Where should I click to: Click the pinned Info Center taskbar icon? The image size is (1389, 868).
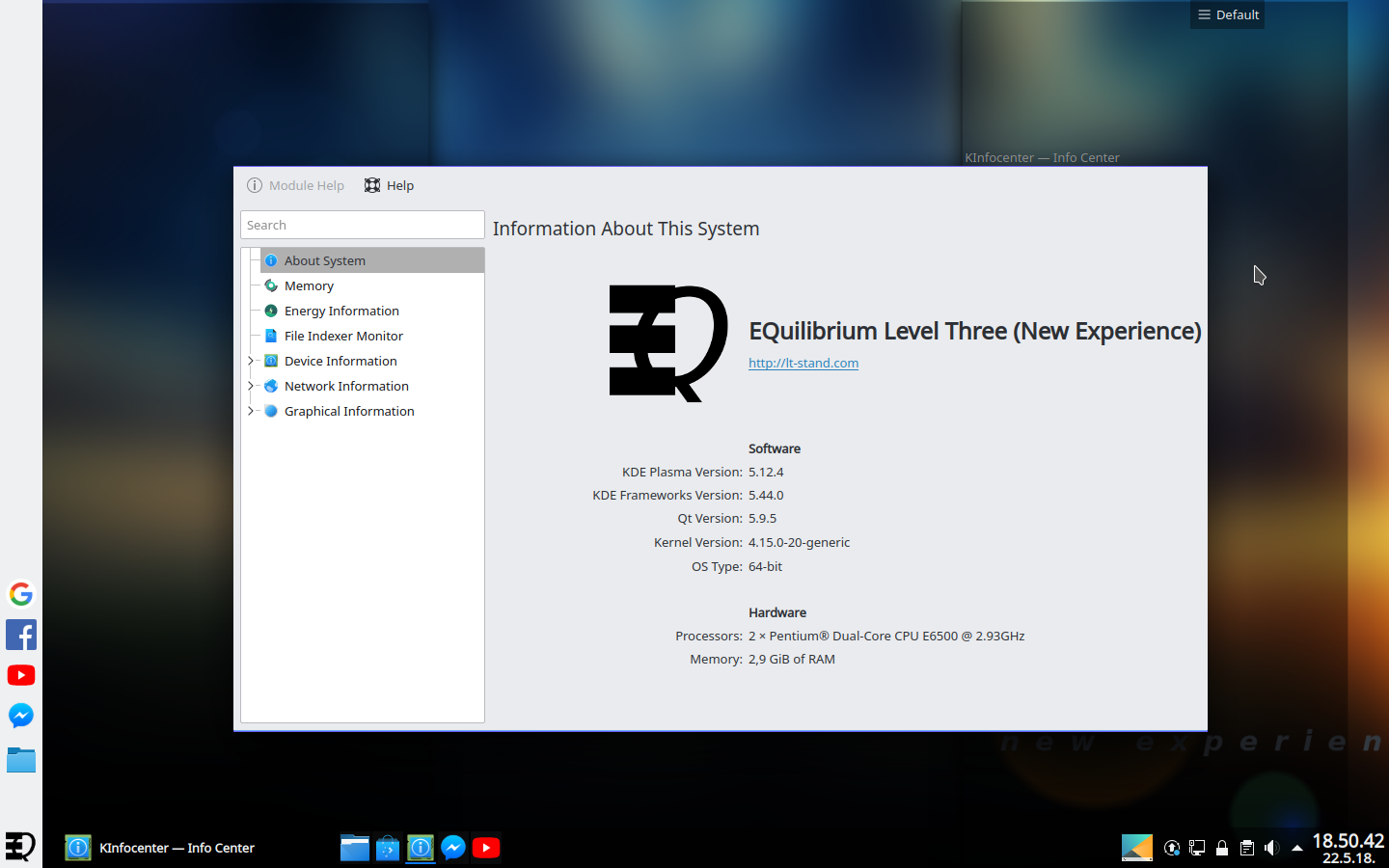pyautogui.click(x=421, y=848)
